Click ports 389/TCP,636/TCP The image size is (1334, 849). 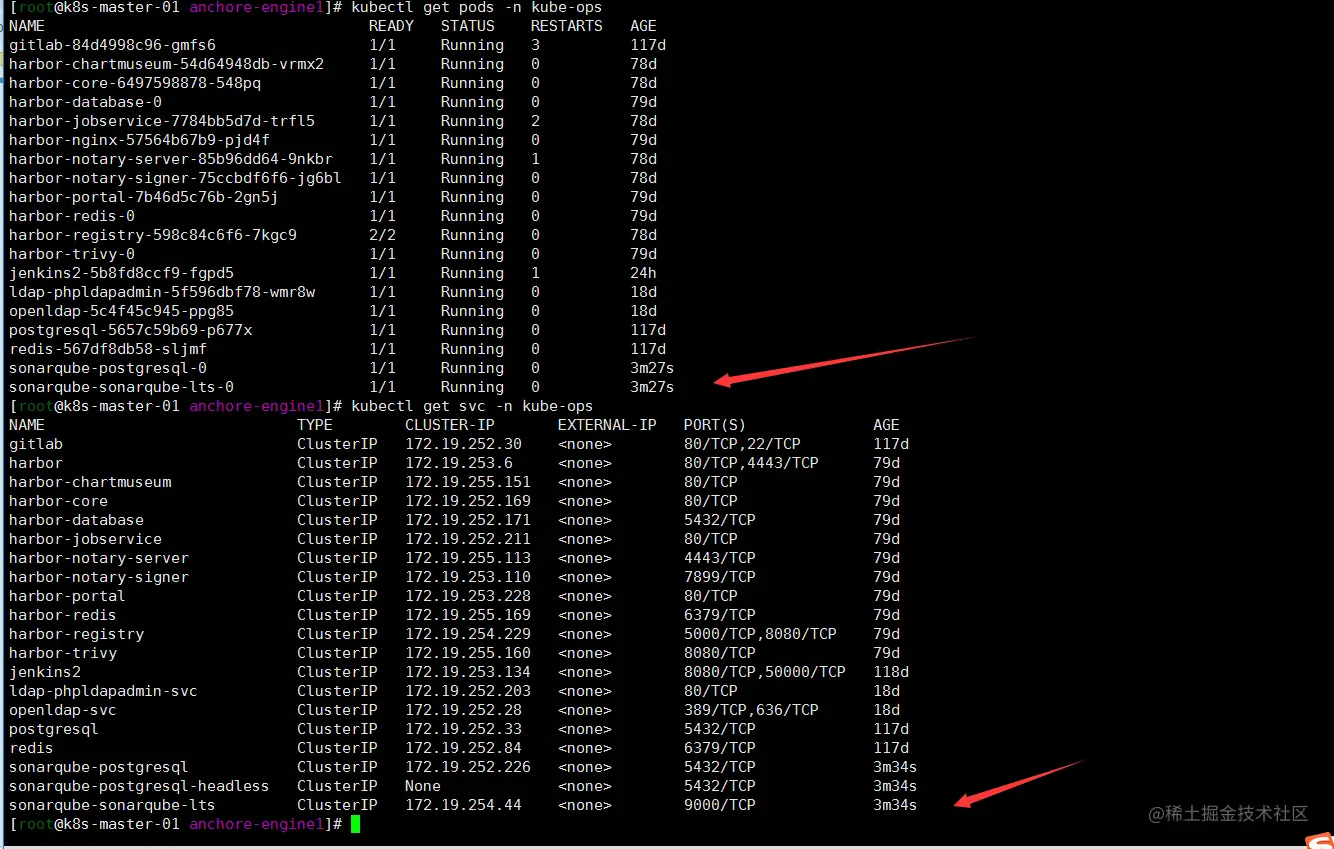[x=751, y=710]
